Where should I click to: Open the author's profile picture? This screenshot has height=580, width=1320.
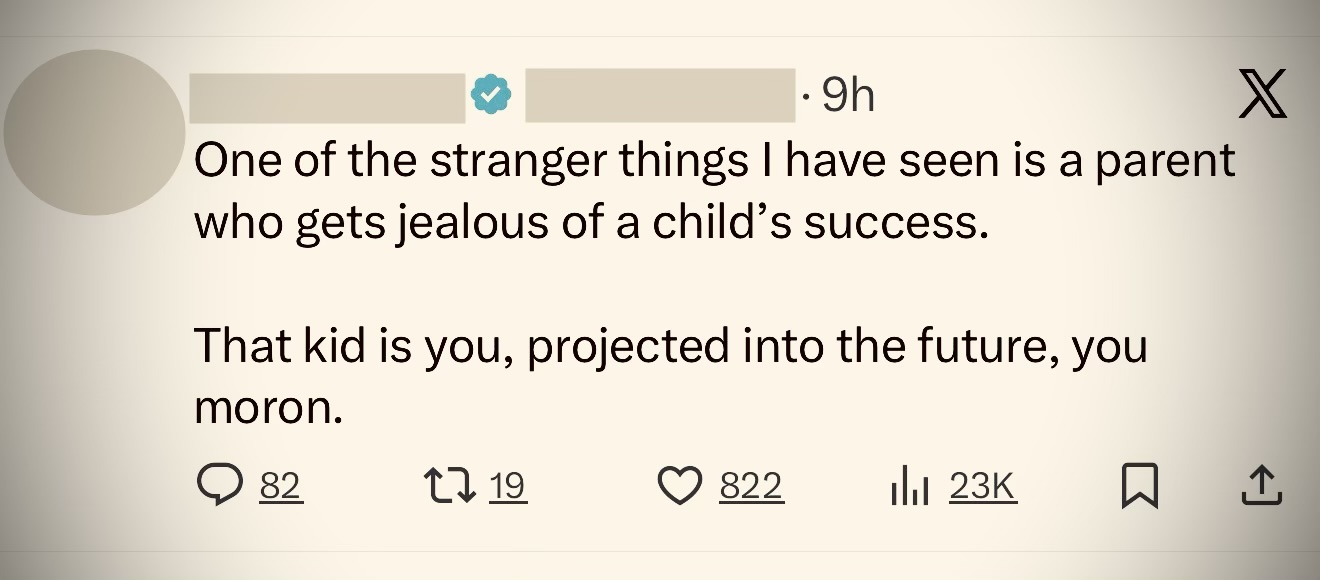[95, 133]
